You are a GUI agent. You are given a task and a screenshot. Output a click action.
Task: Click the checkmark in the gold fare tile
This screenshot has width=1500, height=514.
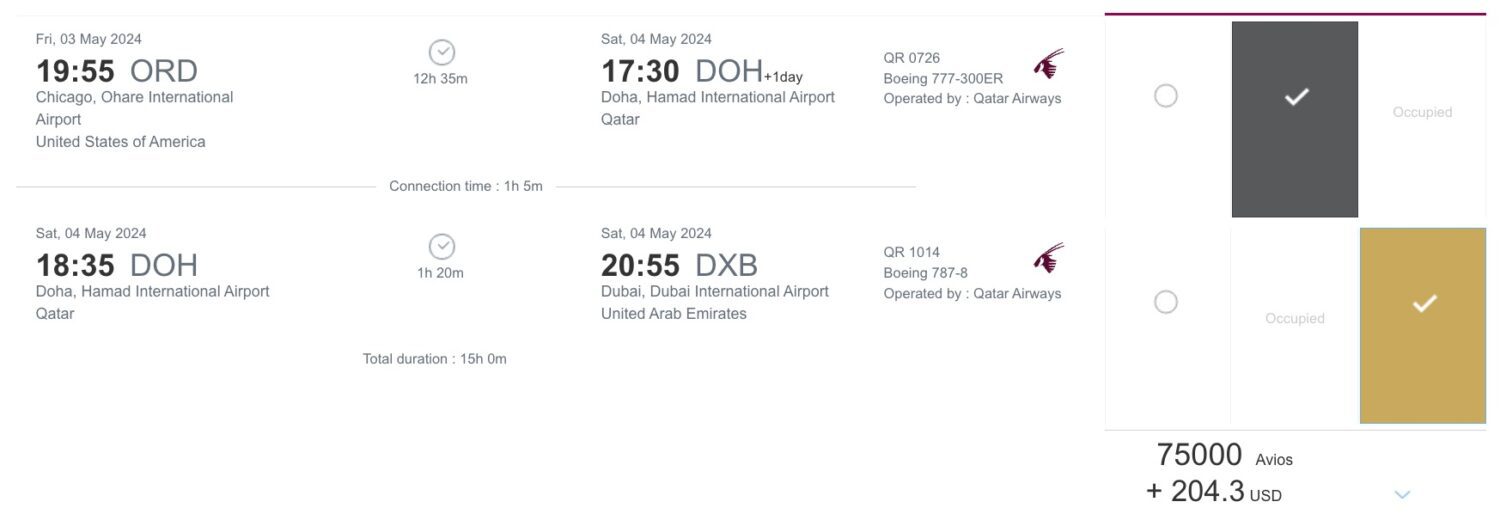(x=1424, y=303)
